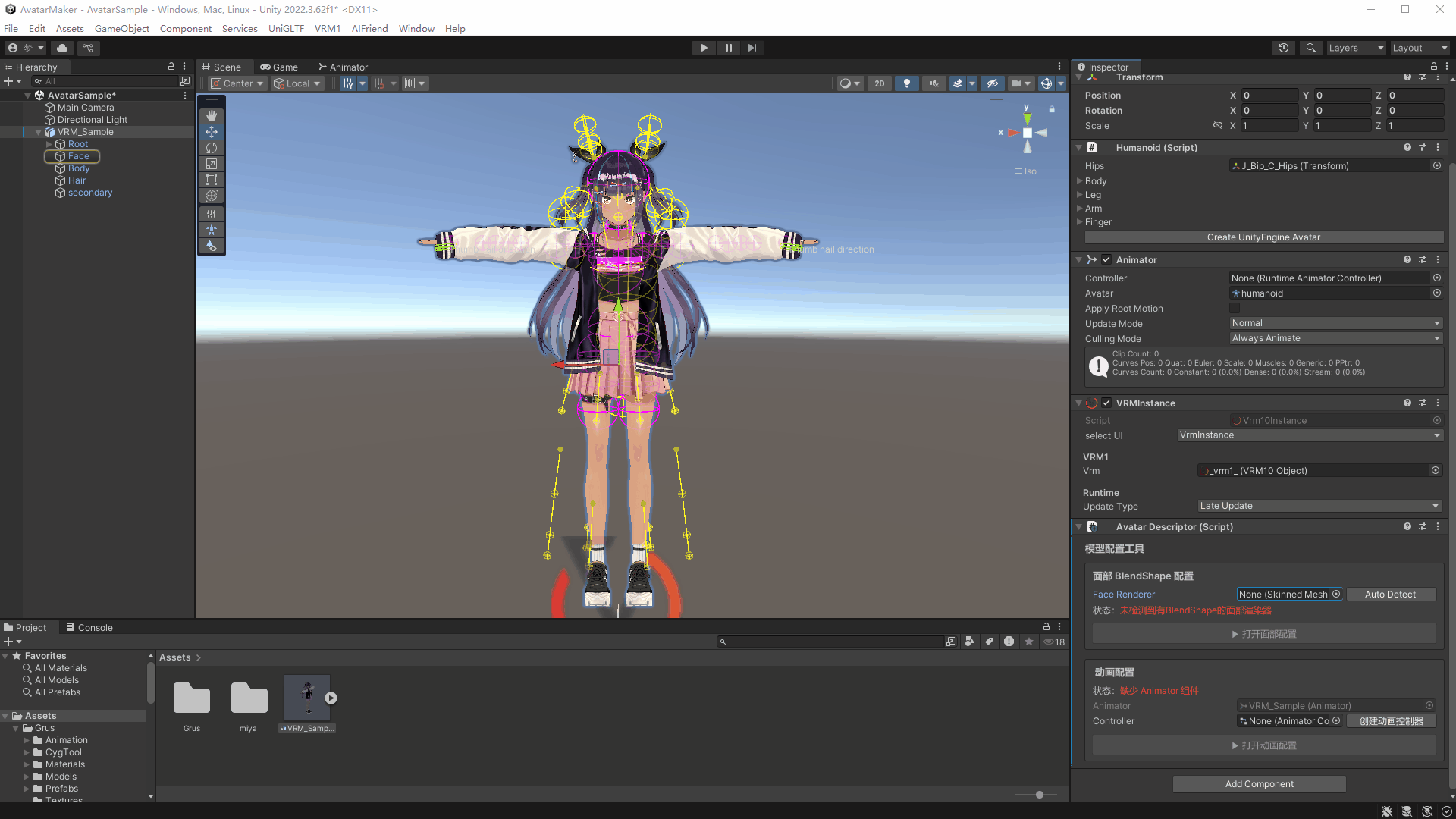This screenshot has height=819, width=1456.
Task: Click the Auto Detect button
Action: point(1390,595)
